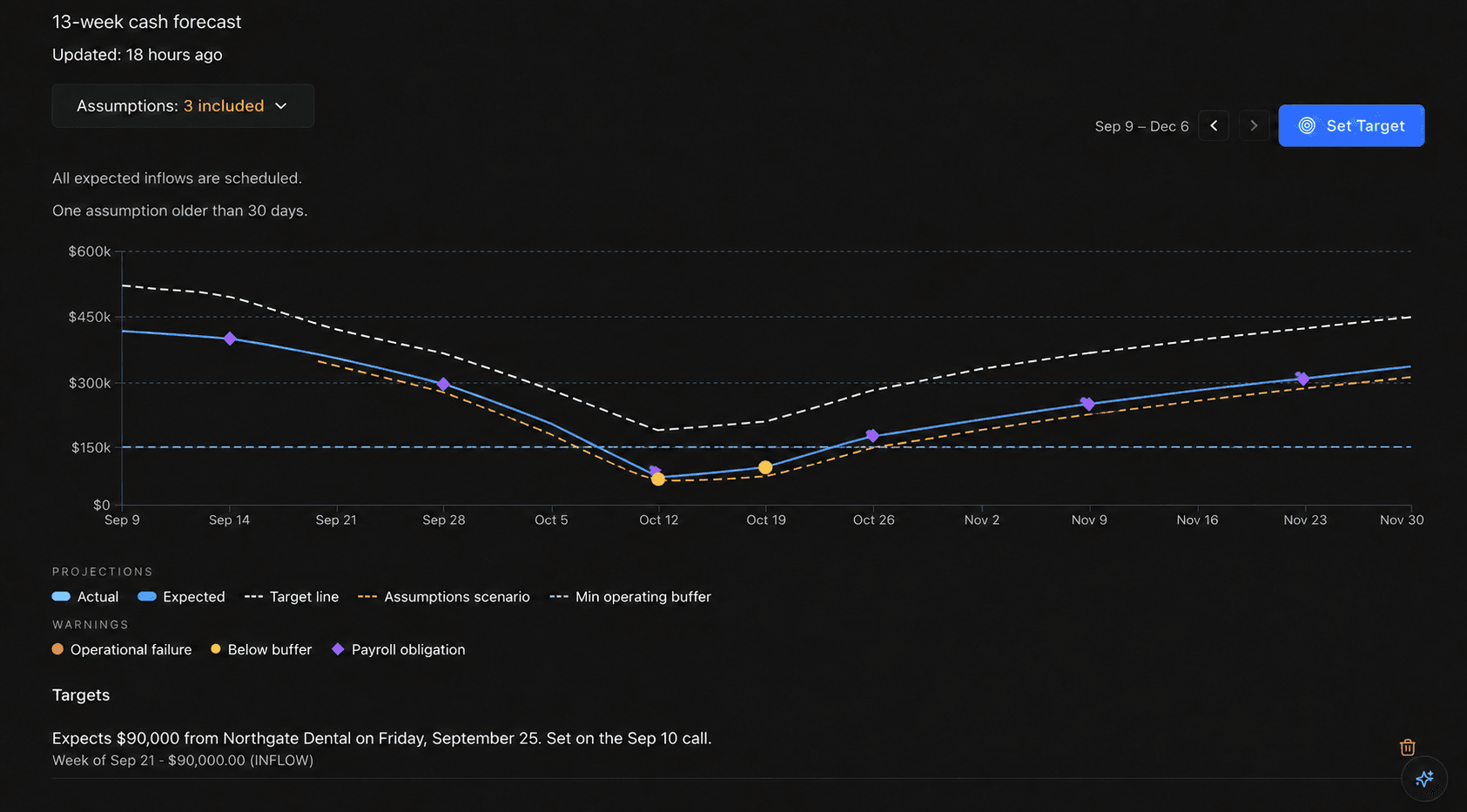The width and height of the screenshot is (1467, 812).
Task: Click the payroll diamond marker at Sep 28
Action: point(443,384)
